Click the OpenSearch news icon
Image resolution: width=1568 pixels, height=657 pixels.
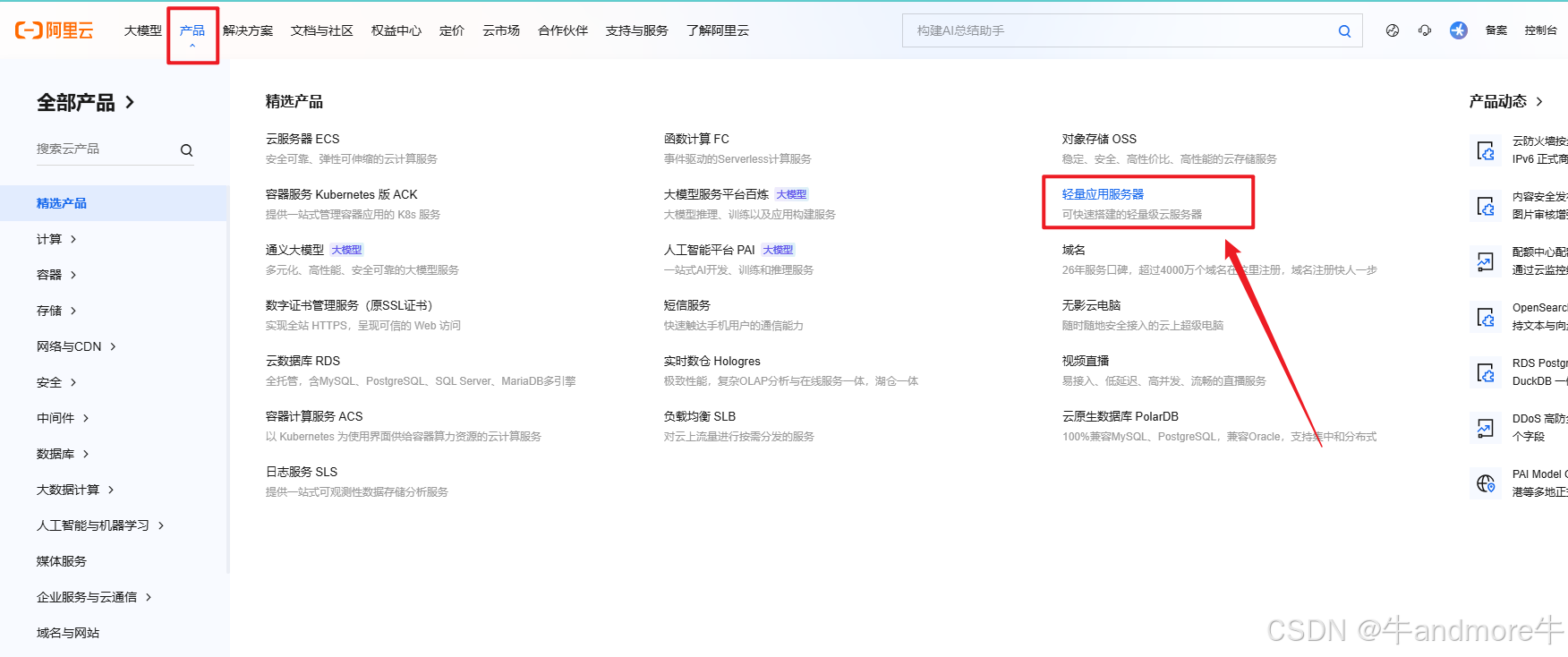pos(1486,317)
